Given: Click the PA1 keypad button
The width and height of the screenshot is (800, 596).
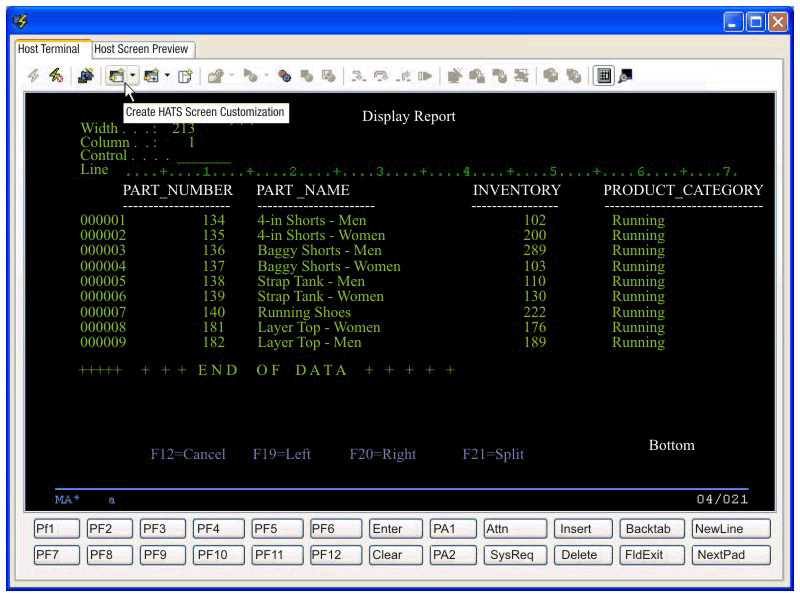Looking at the screenshot, I should pos(453,529).
